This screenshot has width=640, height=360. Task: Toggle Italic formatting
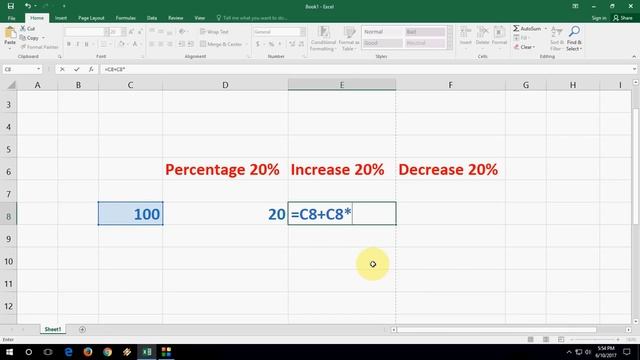(x=78, y=44)
